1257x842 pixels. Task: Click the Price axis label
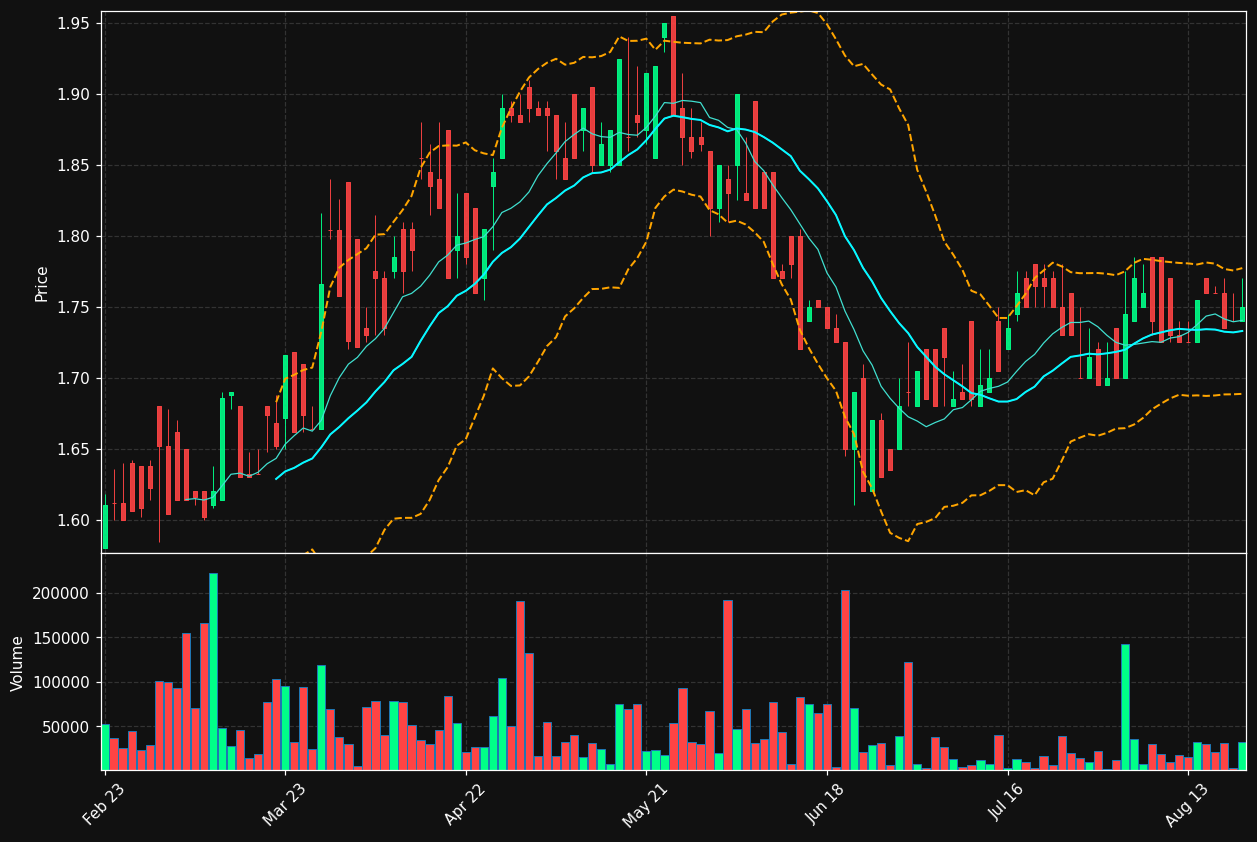click(42, 284)
